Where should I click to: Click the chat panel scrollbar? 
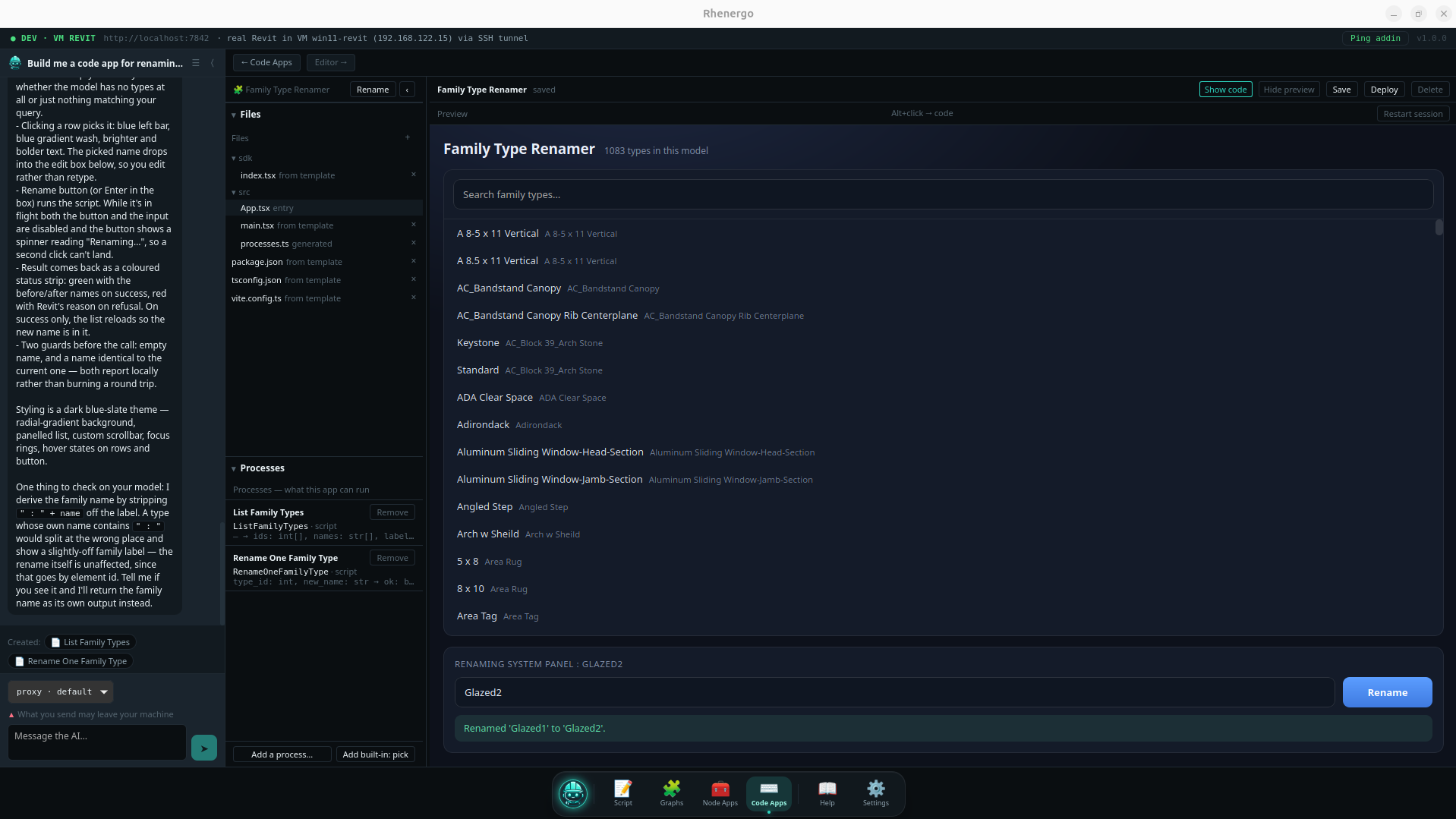tap(222, 573)
